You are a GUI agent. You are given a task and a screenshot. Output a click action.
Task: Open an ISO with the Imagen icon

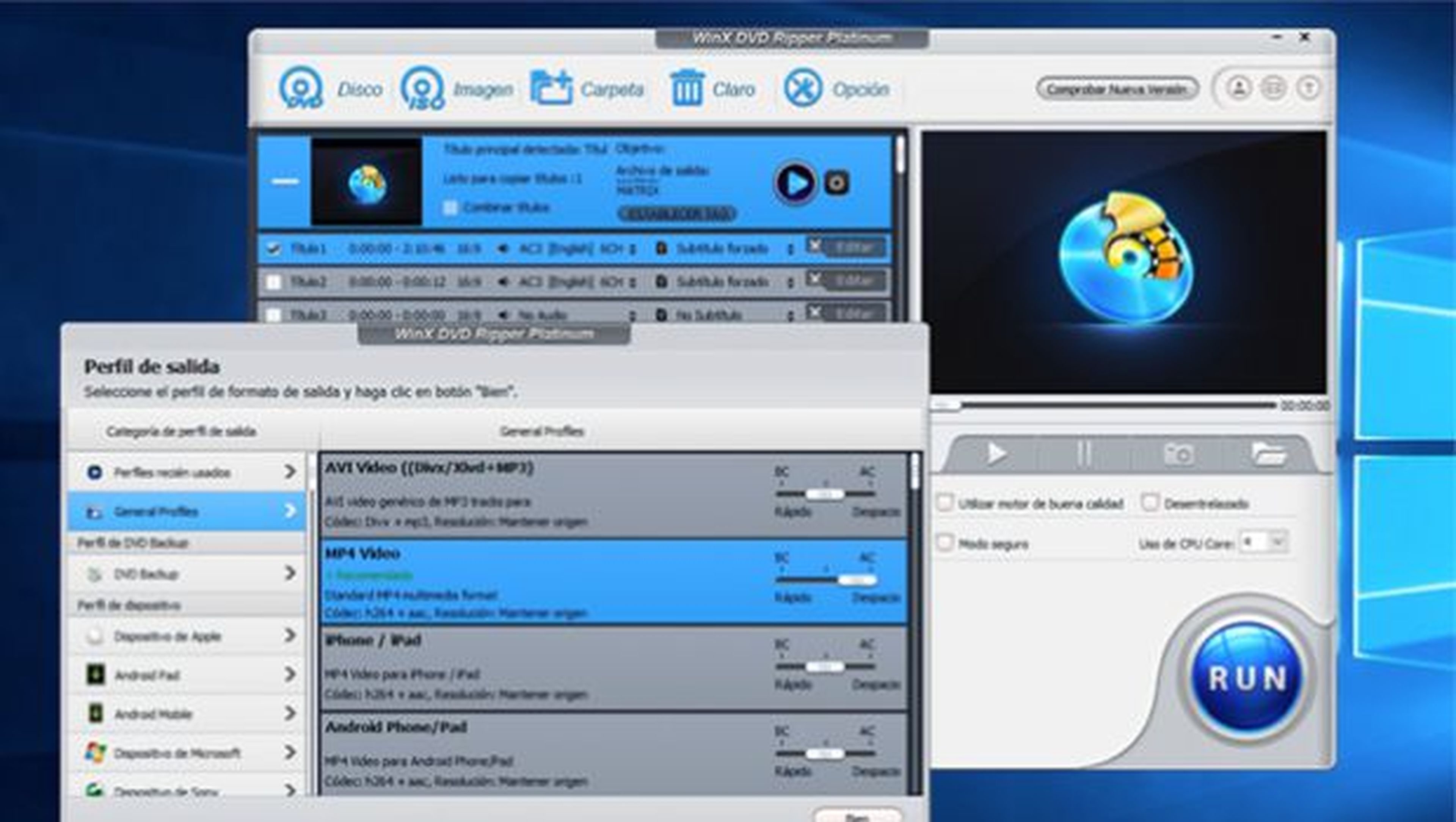click(422, 88)
